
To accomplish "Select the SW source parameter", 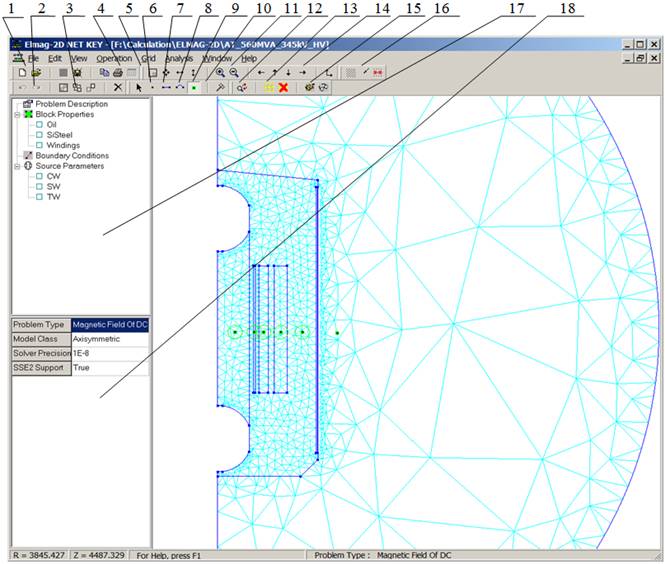I will click(53, 187).
